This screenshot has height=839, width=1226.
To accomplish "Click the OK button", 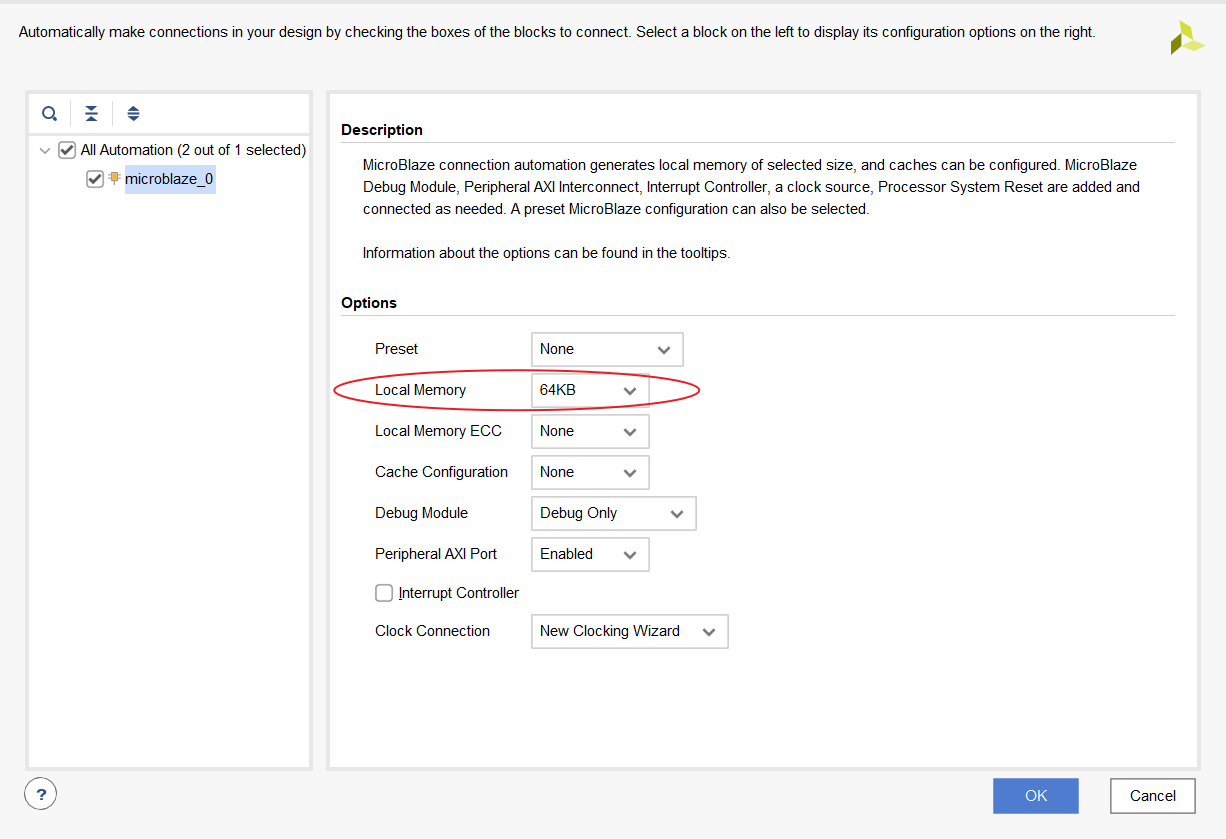I will tap(1036, 796).
